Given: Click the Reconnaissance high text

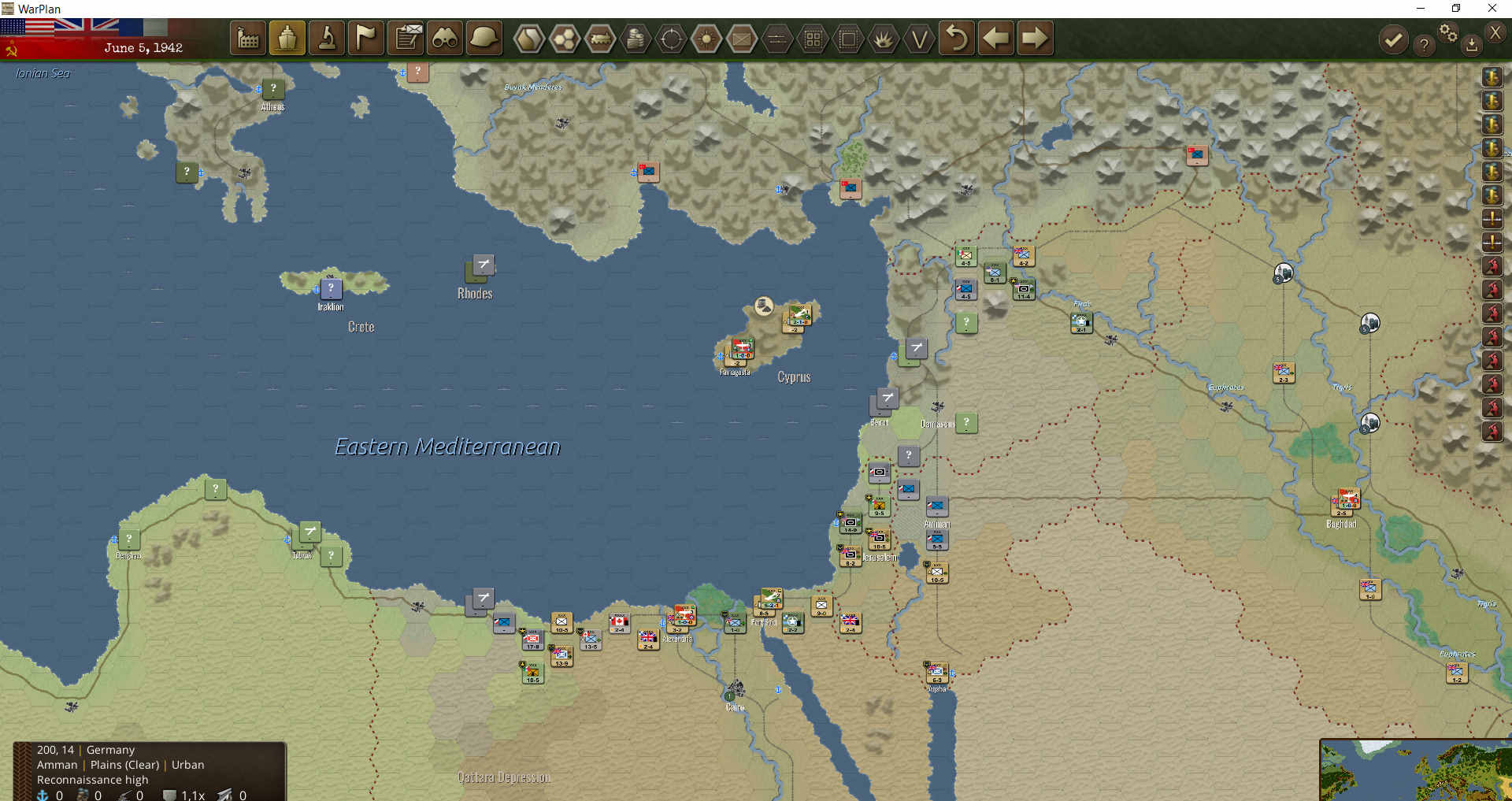Looking at the screenshot, I should coord(92,780).
